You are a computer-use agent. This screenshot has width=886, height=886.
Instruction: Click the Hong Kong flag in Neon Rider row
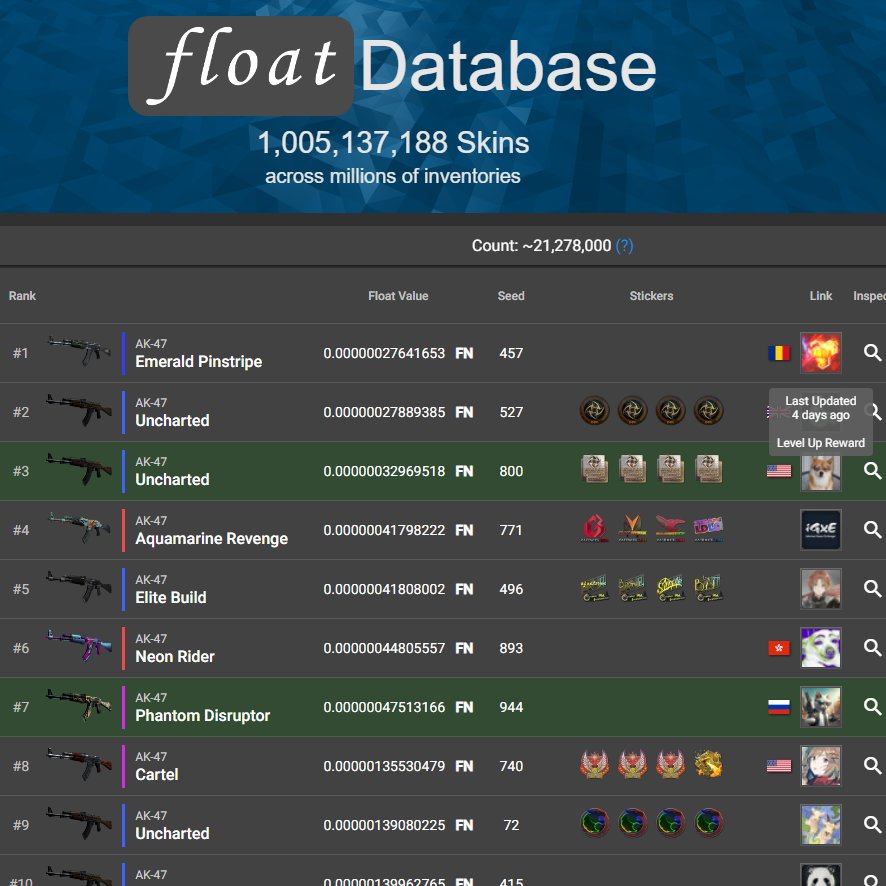[779, 648]
